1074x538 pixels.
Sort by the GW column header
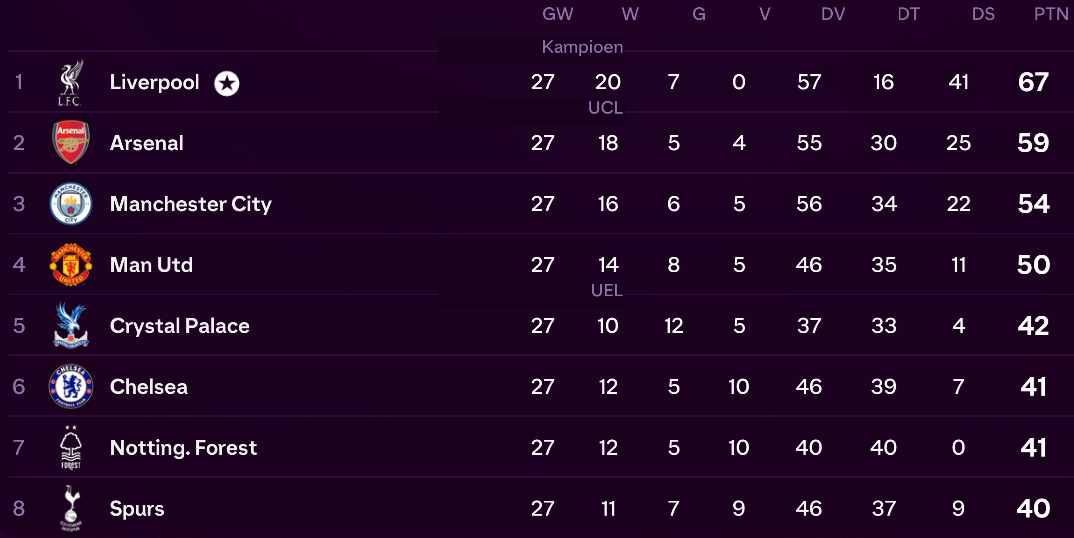[558, 14]
